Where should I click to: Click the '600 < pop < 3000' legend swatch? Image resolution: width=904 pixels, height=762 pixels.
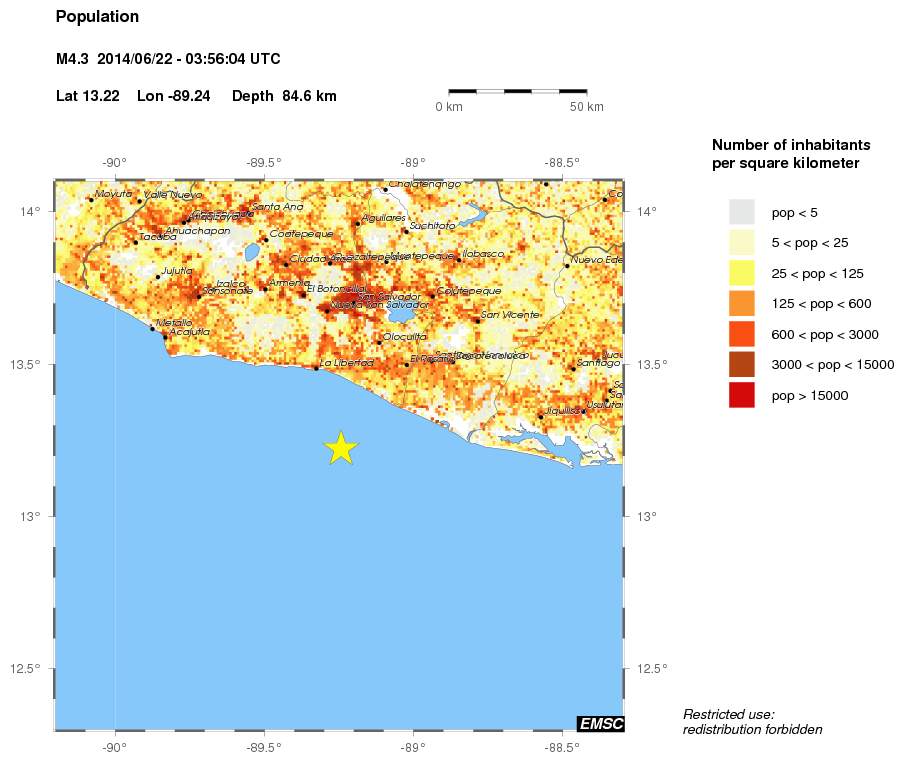741,335
